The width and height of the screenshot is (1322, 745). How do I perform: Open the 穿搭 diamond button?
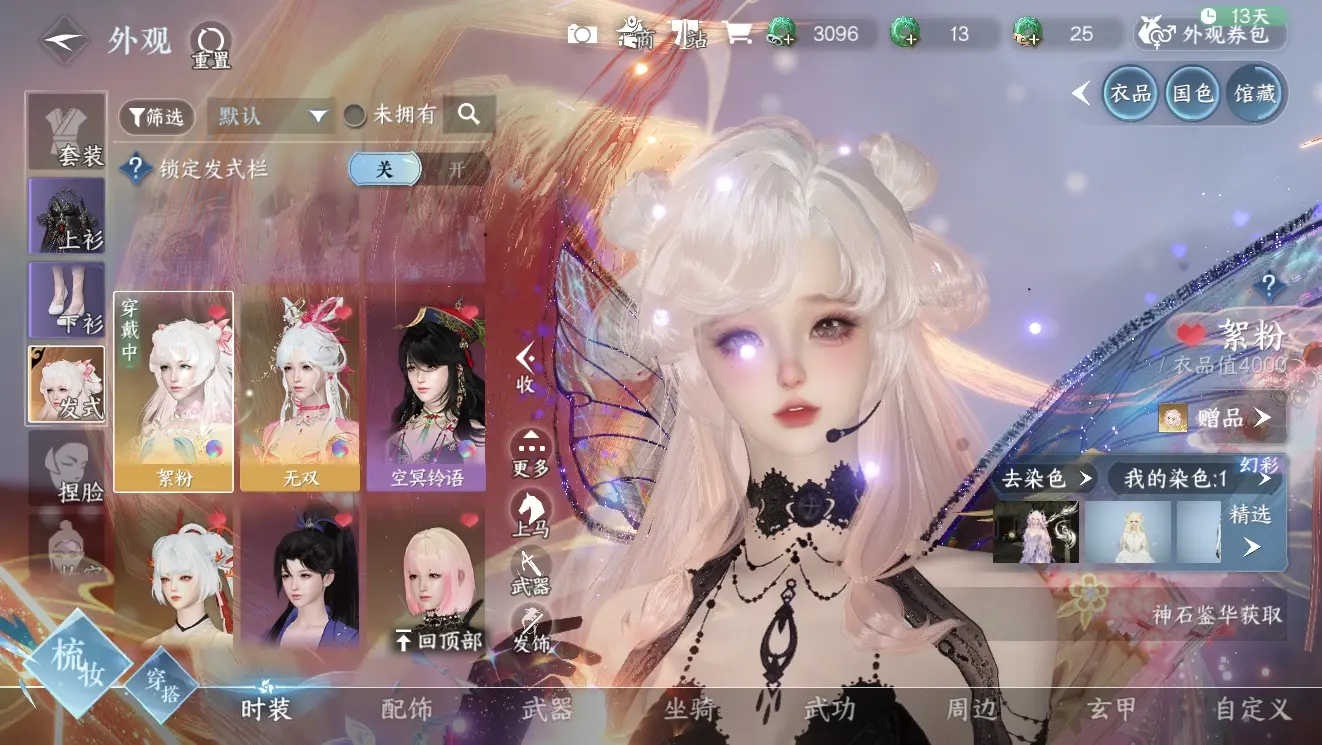click(162, 684)
